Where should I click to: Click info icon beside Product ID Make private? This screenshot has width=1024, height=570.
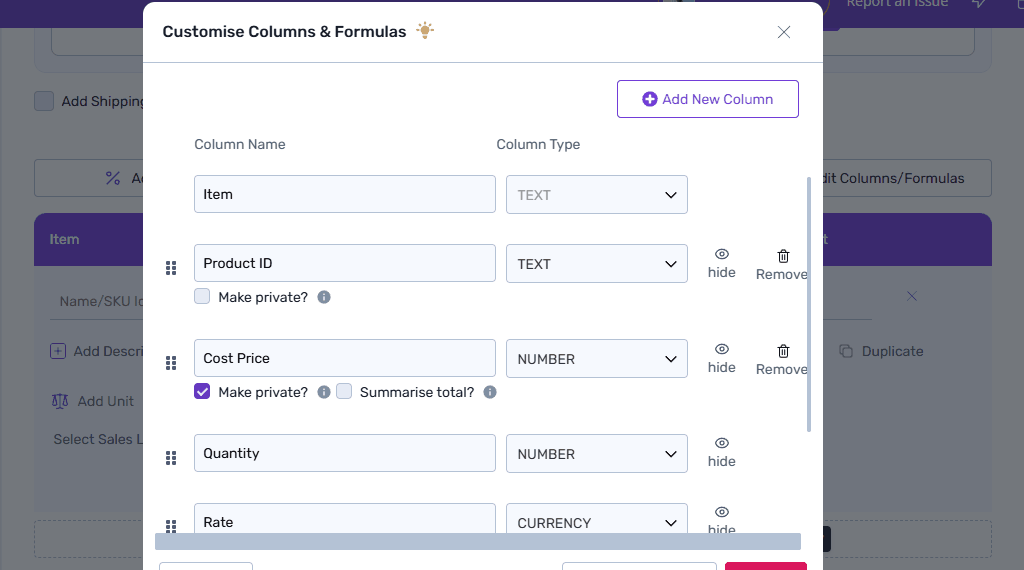(324, 297)
